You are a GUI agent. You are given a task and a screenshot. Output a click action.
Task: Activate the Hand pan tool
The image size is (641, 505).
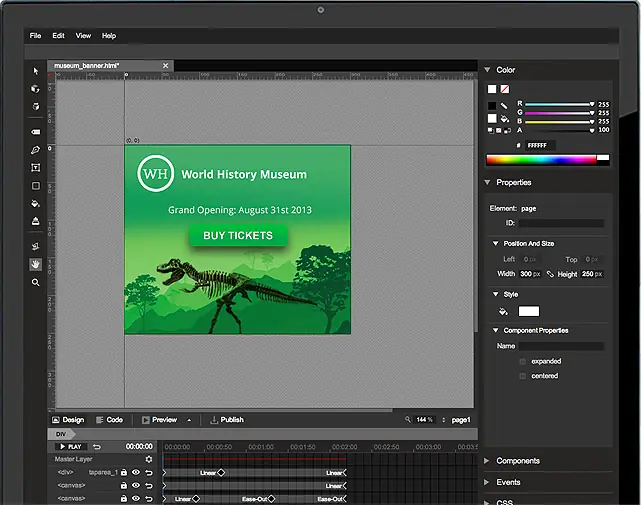pos(36,265)
